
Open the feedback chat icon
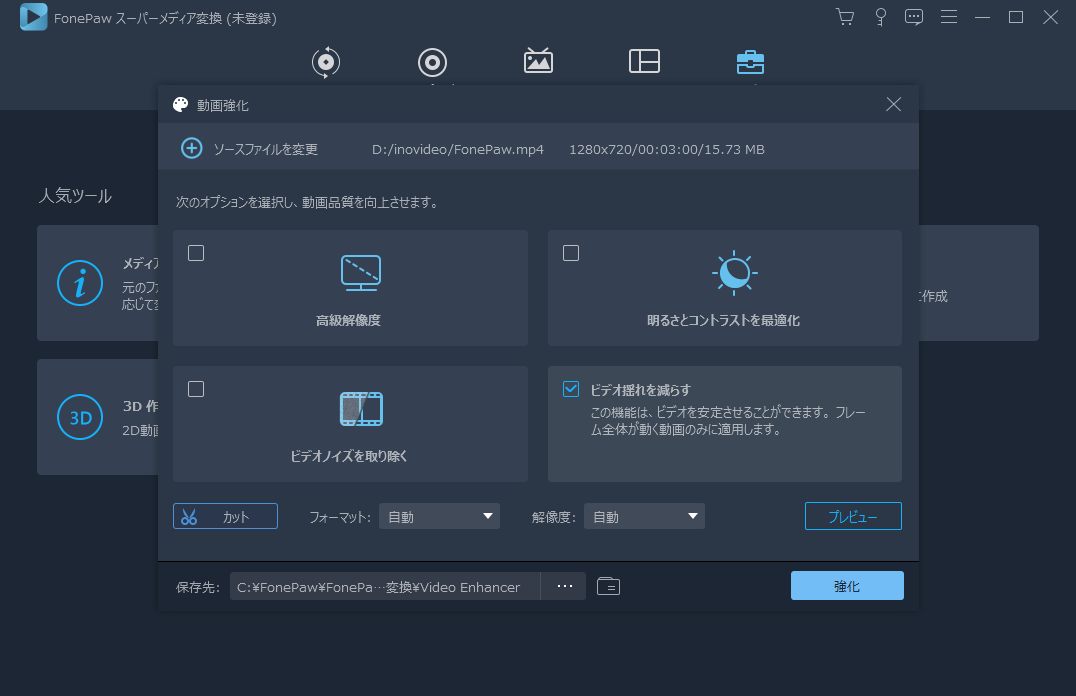914,17
